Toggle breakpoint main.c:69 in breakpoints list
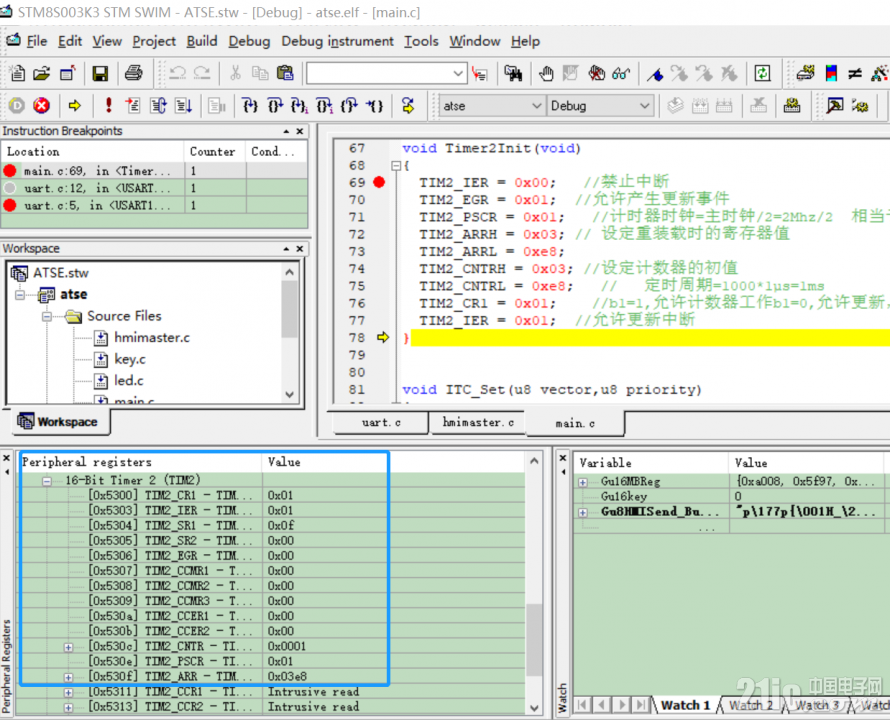890x720 pixels. (10, 170)
